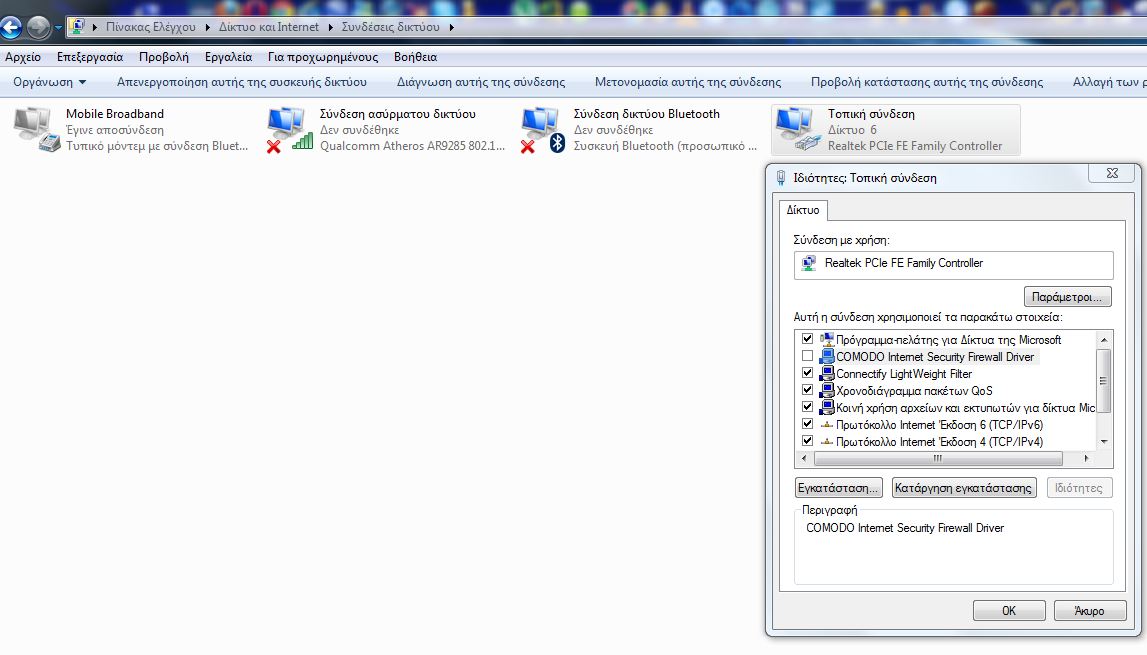1147x655 pixels.
Task: Open the Προβολή menu
Action: 164,57
